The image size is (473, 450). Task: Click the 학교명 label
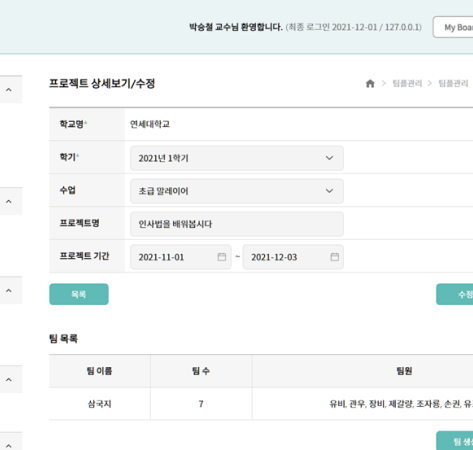click(x=73, y=124)
